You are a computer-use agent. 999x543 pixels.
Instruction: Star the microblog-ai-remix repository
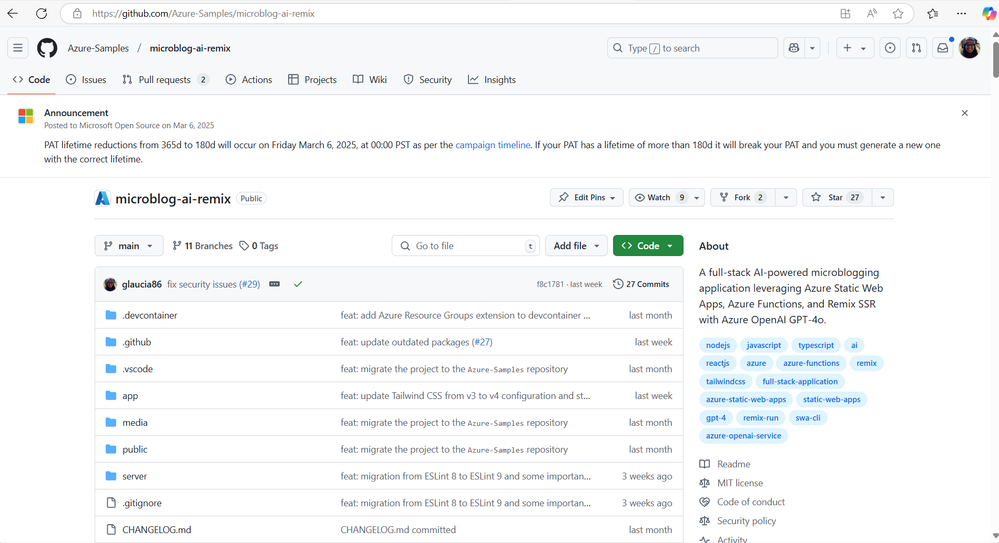(x=837, y=198)
